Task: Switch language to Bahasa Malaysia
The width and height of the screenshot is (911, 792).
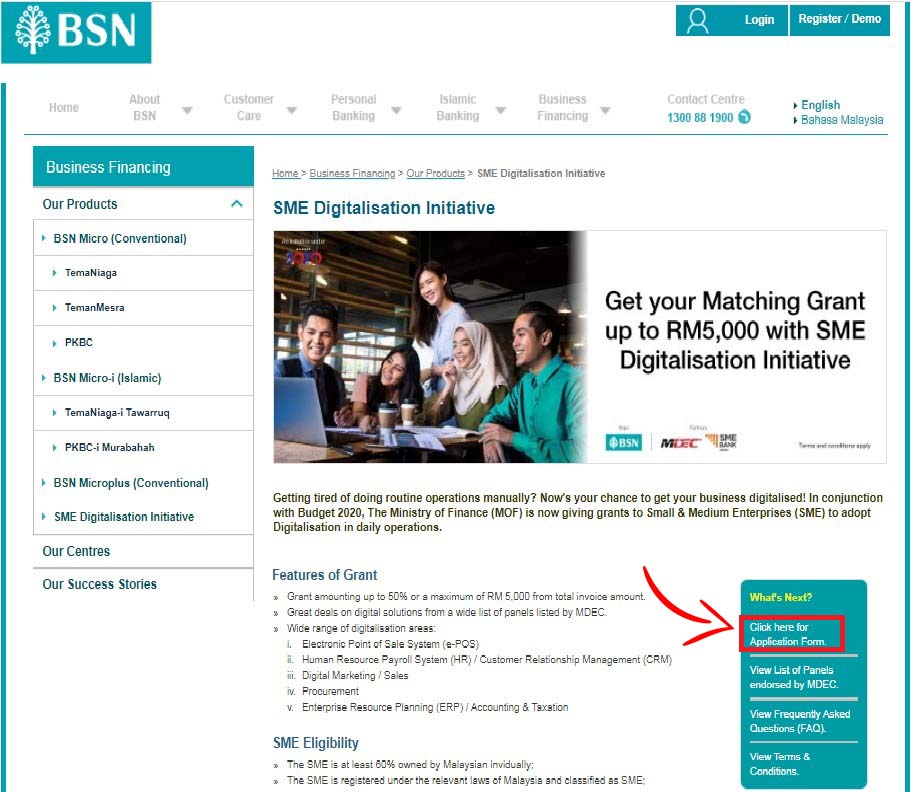Action: (842, 120)
